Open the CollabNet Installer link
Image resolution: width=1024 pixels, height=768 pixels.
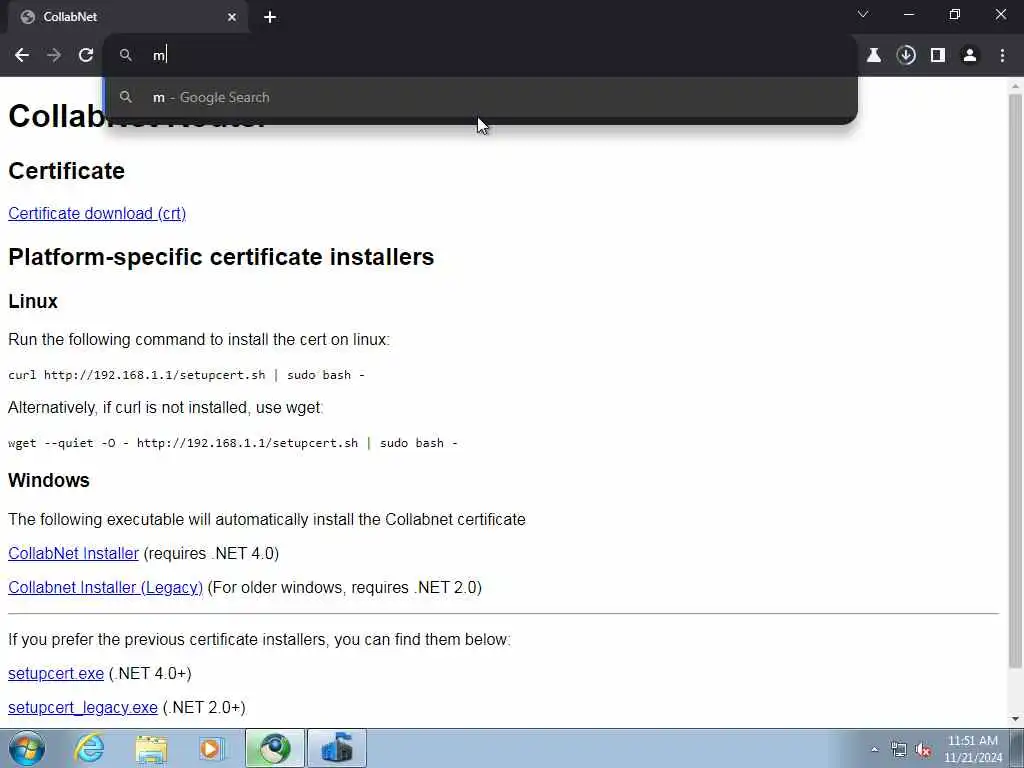(x=73, y=553)
